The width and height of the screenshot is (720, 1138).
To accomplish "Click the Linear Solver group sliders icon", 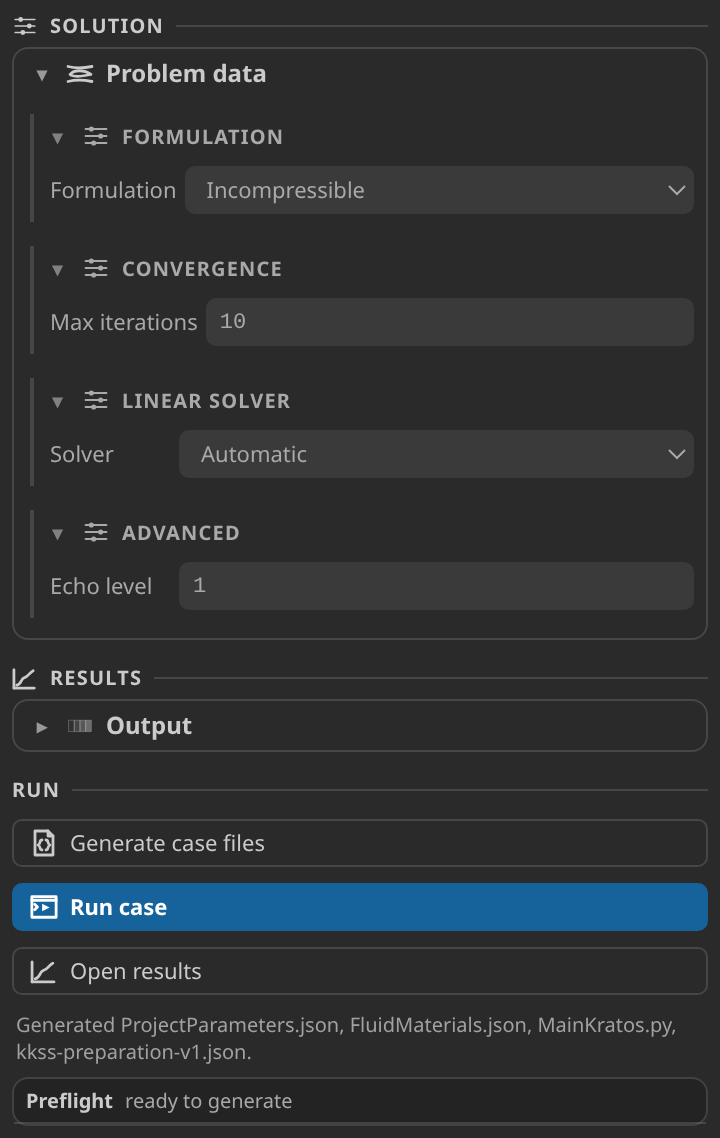I will click(x=96, y=401).
